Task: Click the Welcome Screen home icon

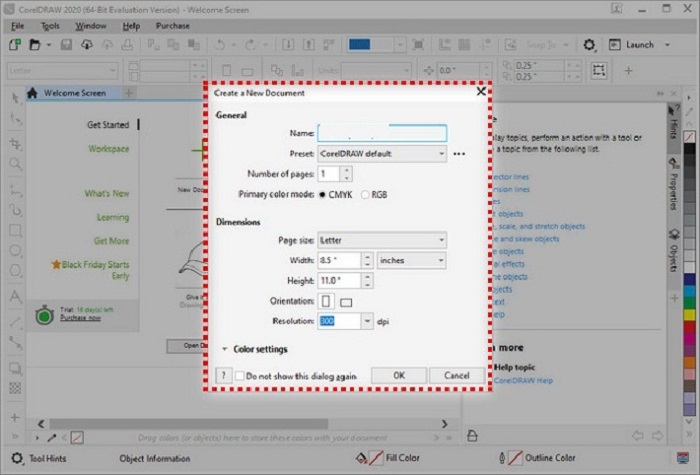Action: tap(32, 93)
